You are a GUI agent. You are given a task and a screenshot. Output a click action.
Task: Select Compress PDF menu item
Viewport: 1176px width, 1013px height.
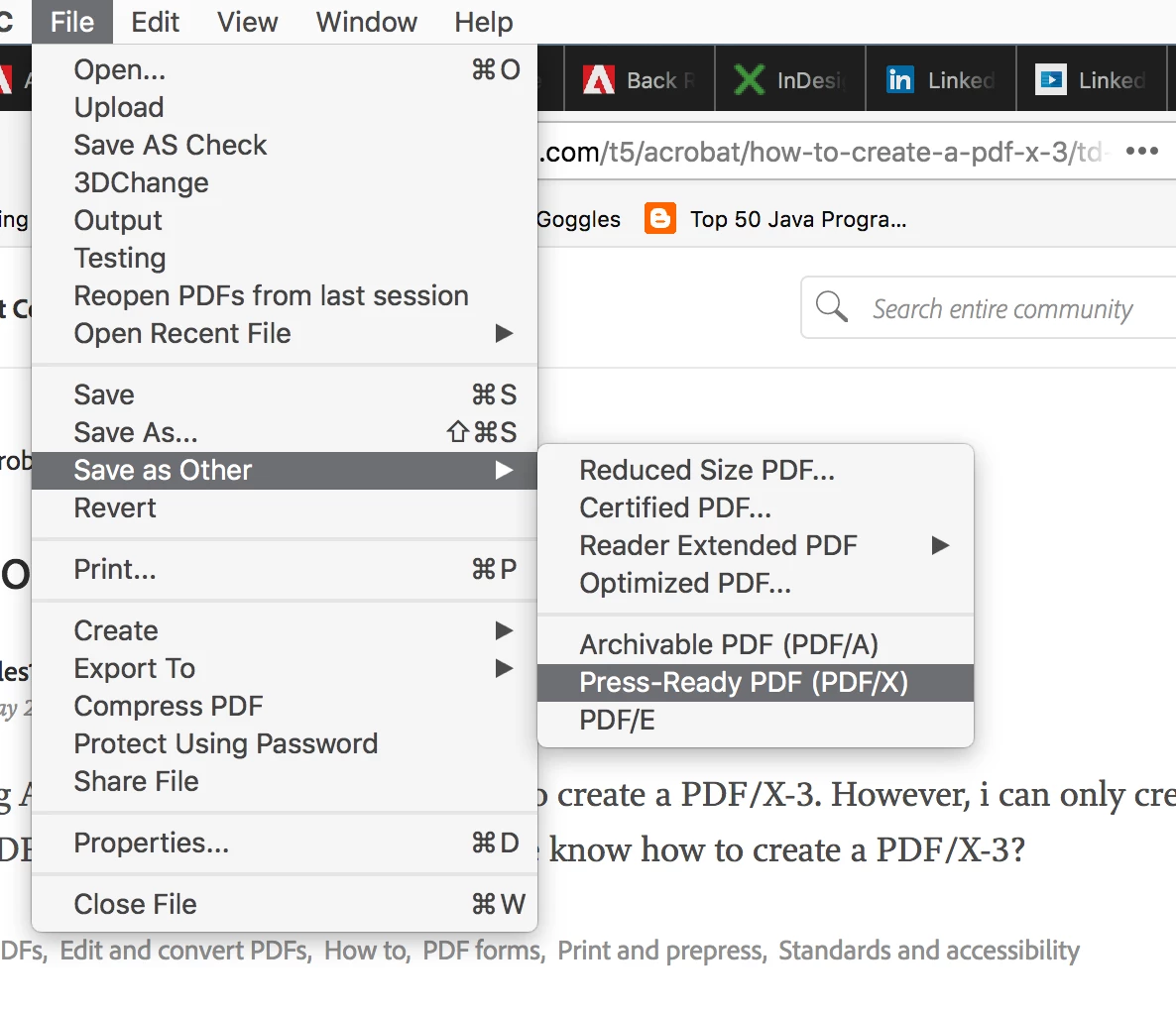point(285,706)
